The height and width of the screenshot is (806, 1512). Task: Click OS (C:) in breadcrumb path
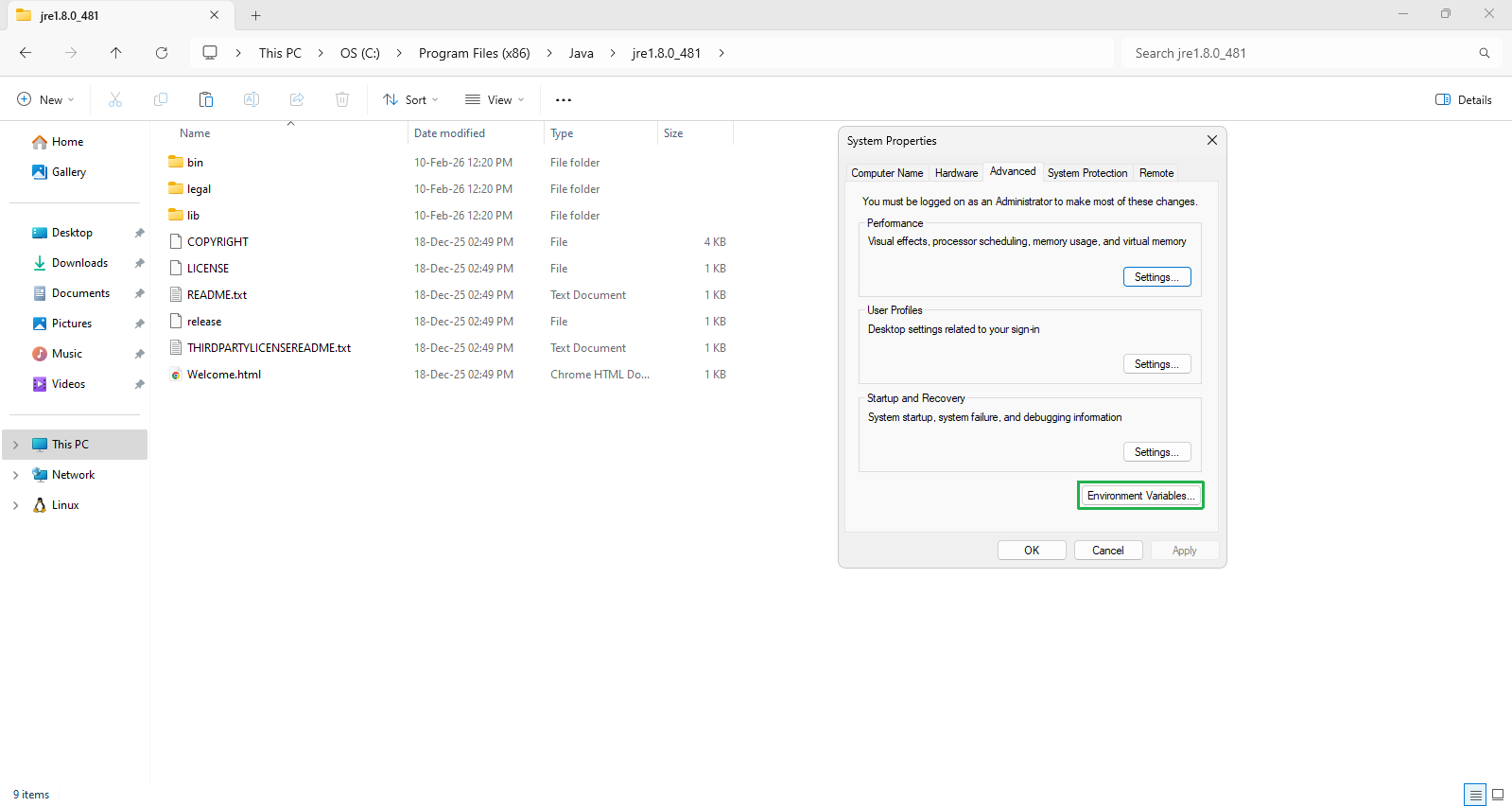(x=360, y=53)
